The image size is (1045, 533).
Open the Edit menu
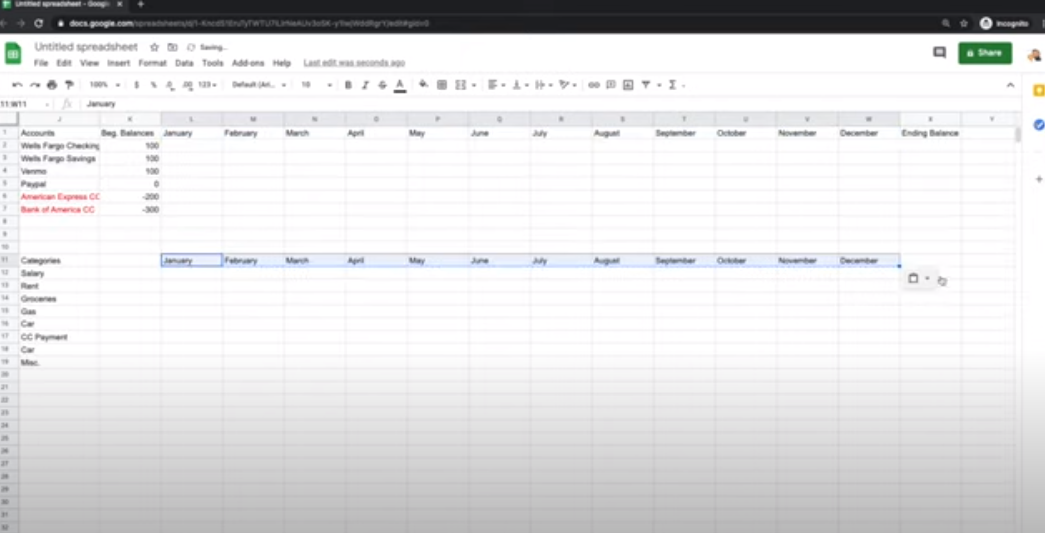click(64, 63)
